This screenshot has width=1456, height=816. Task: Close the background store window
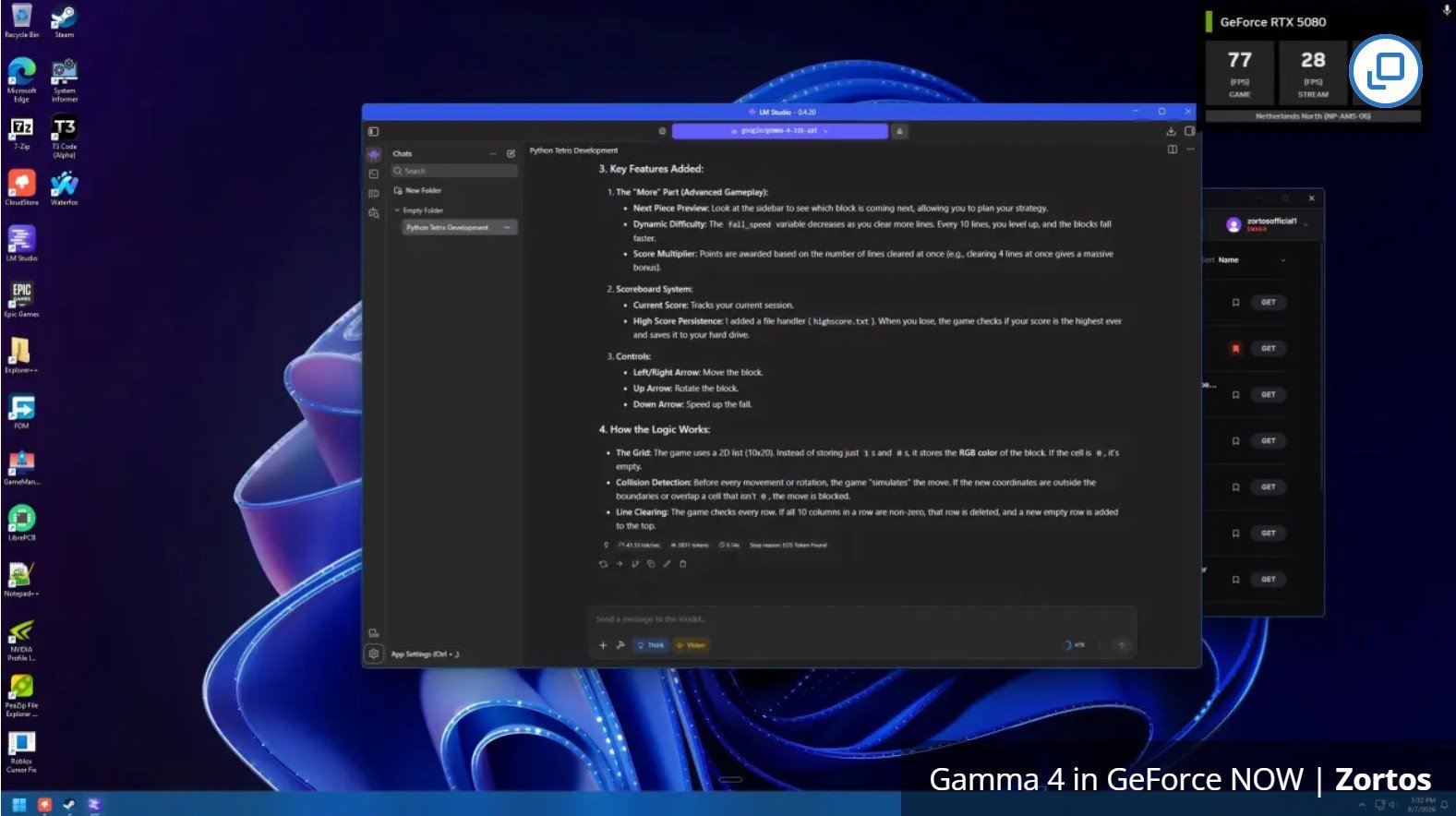click(1311, 198)
